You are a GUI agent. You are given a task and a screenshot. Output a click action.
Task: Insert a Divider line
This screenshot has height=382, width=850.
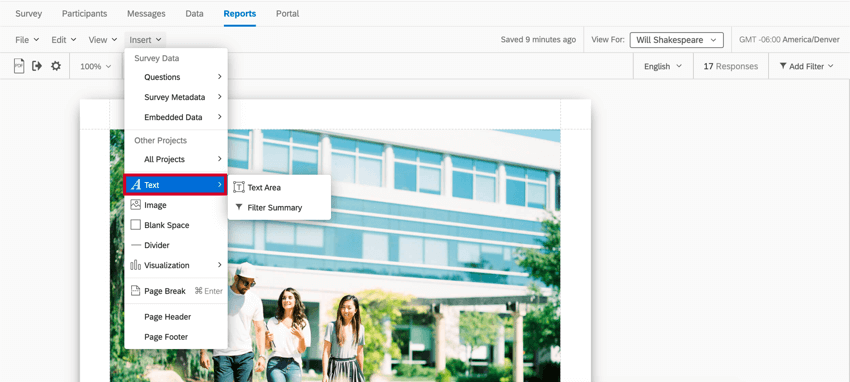point(176,245)
